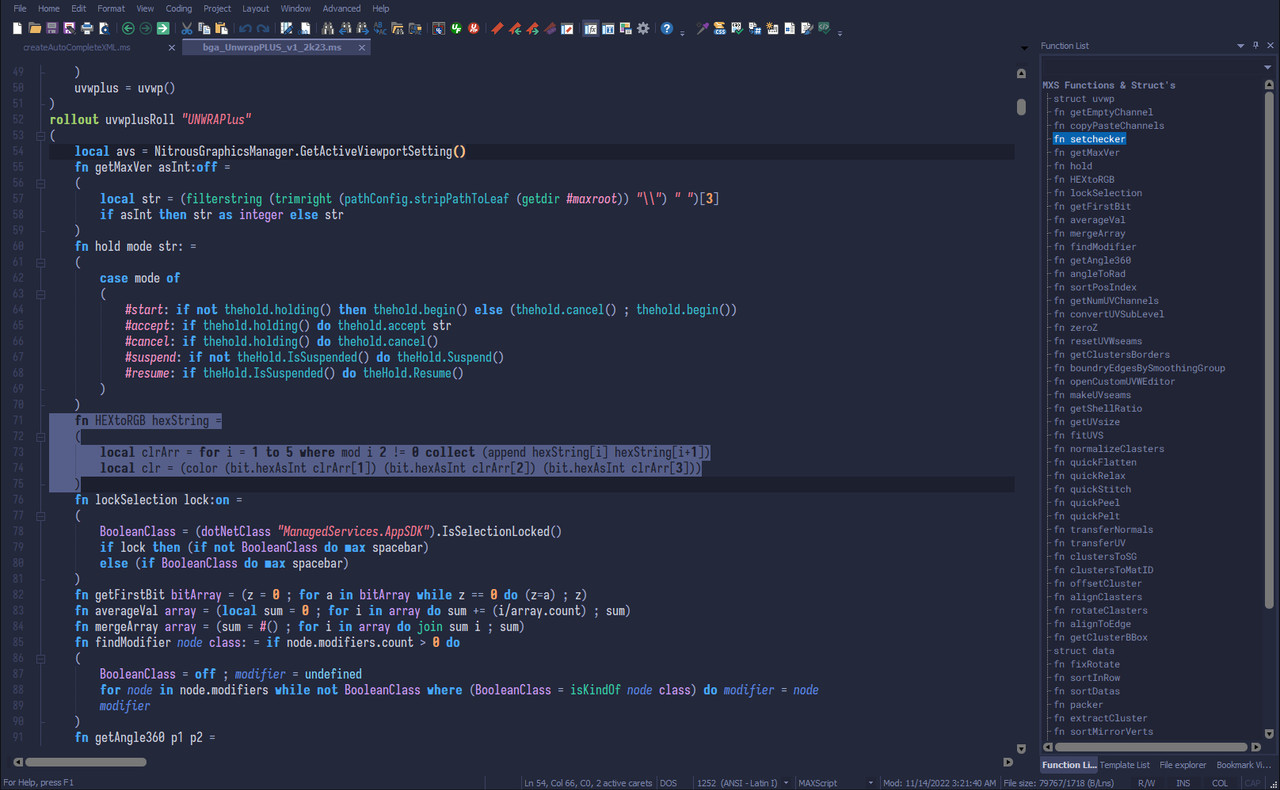1280x790 pixels.
Task: Click the Save file floppy icon
Action: tap(52, 28)
